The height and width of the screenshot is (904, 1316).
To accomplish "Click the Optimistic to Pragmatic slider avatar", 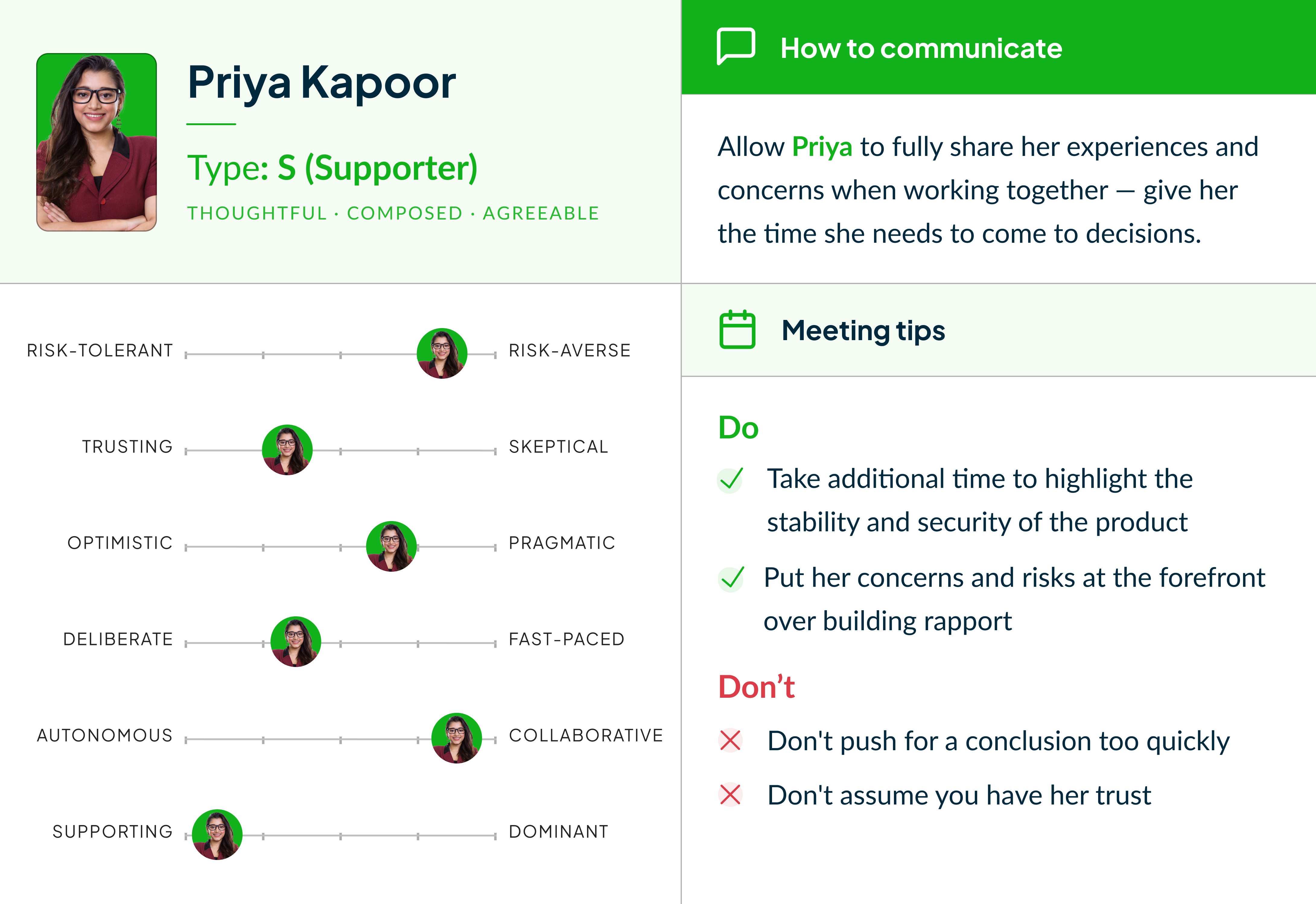I will pos(391,546).
